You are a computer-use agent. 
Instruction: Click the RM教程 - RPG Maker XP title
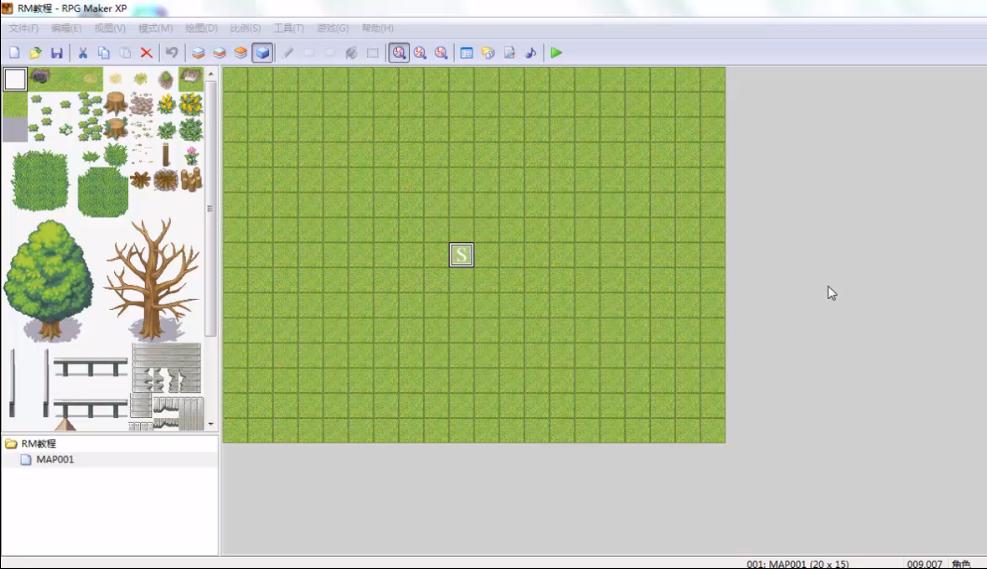(x=72, y=8)
